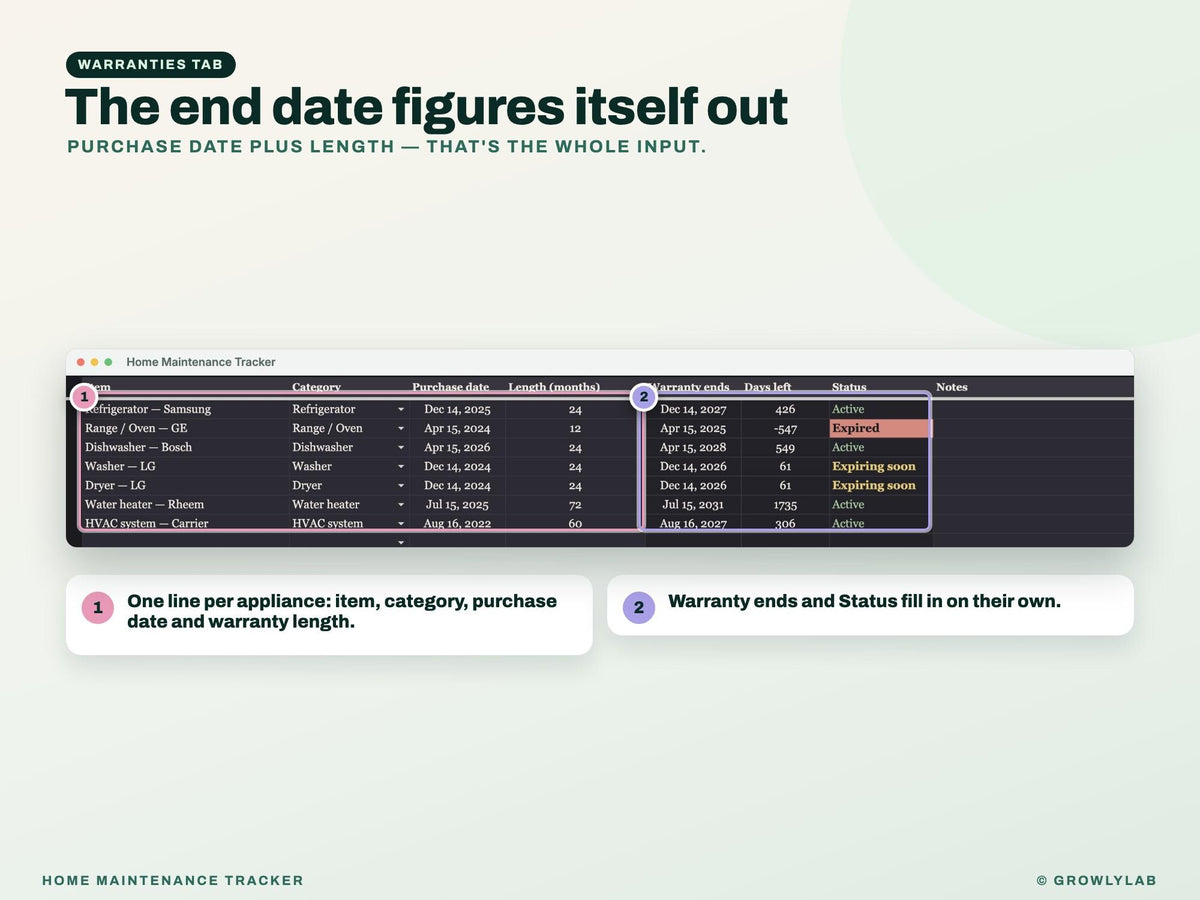Image resolution: width=1200 pixels, height=900 pixels.
Task: Click warranty end date 'Apr 15, 2028'
Action: pos(693,447)
